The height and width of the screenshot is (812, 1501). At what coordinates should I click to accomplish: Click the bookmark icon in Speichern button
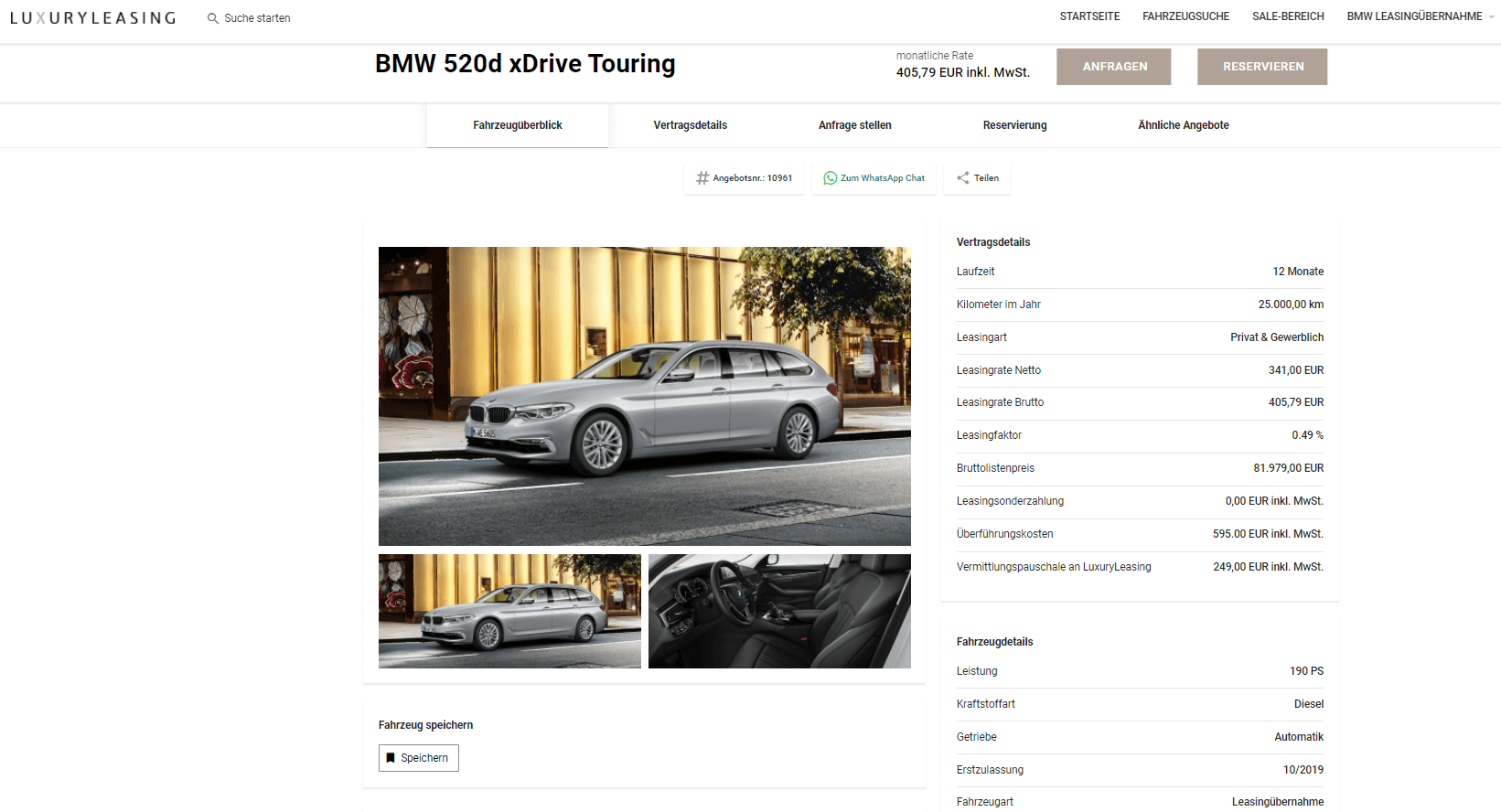[391, 758]
